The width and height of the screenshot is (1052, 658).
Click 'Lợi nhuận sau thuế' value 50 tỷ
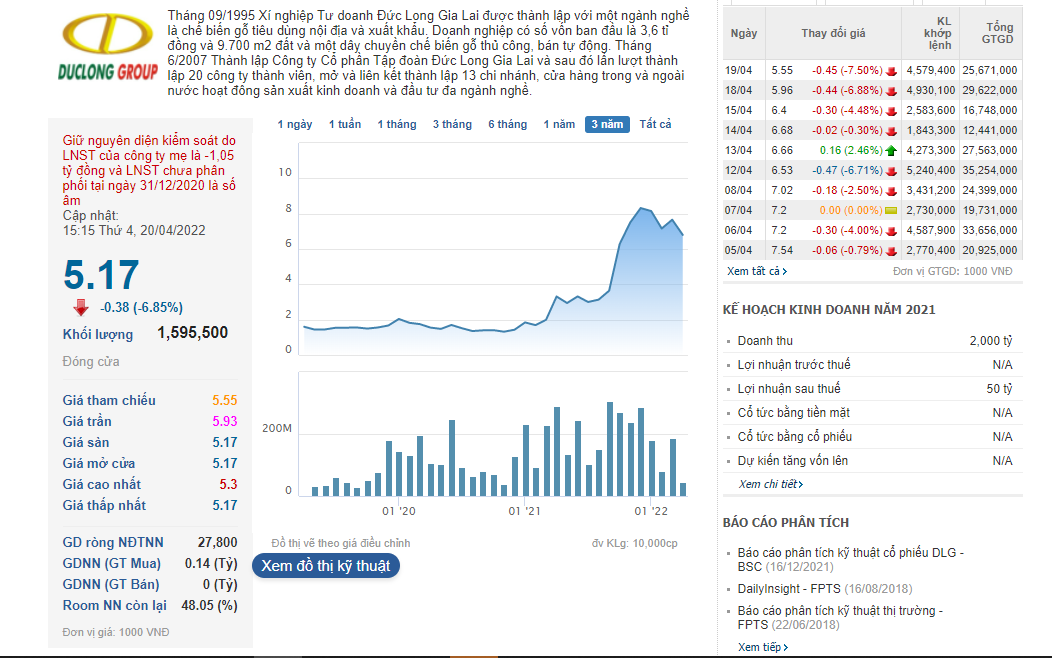[999, 389]
